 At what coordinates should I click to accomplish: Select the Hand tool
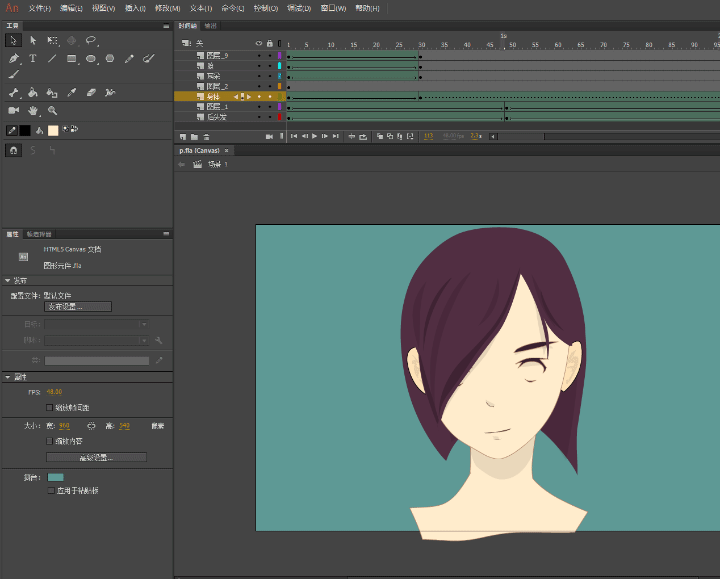click(x=33, y=111)
